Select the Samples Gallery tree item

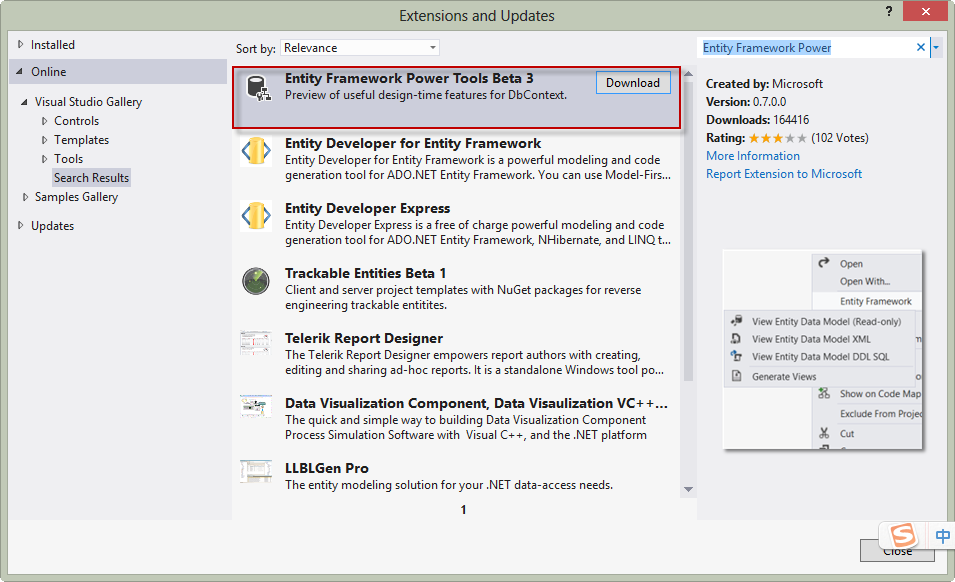76,197
